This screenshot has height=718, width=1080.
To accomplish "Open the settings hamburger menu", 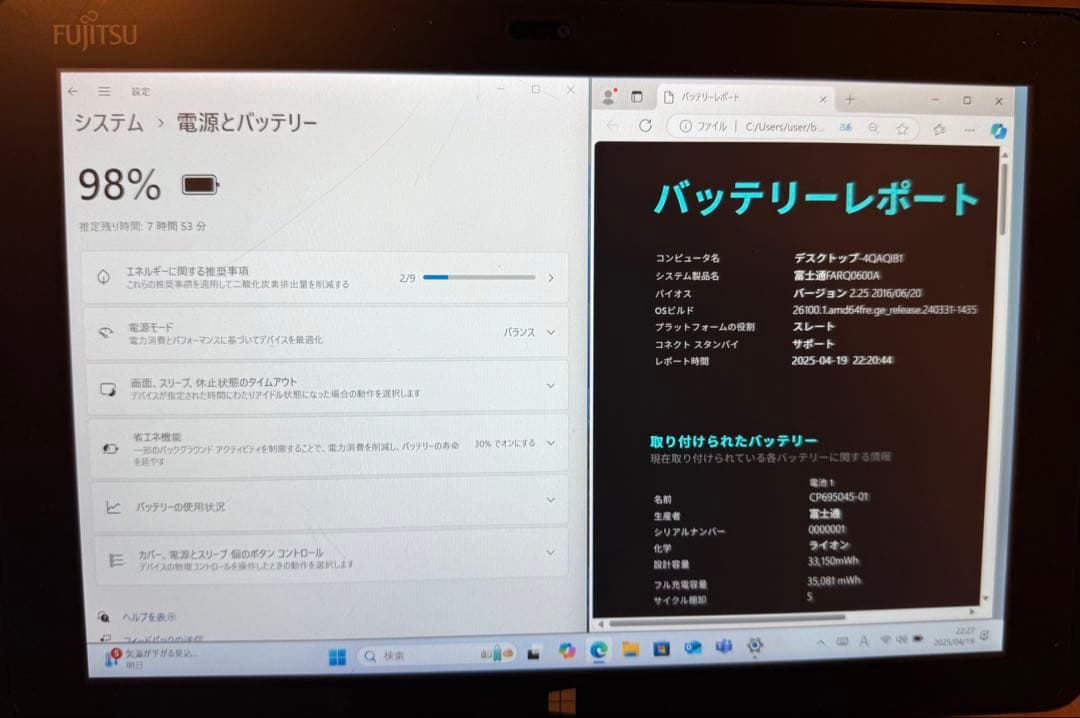I will [104, 91].
